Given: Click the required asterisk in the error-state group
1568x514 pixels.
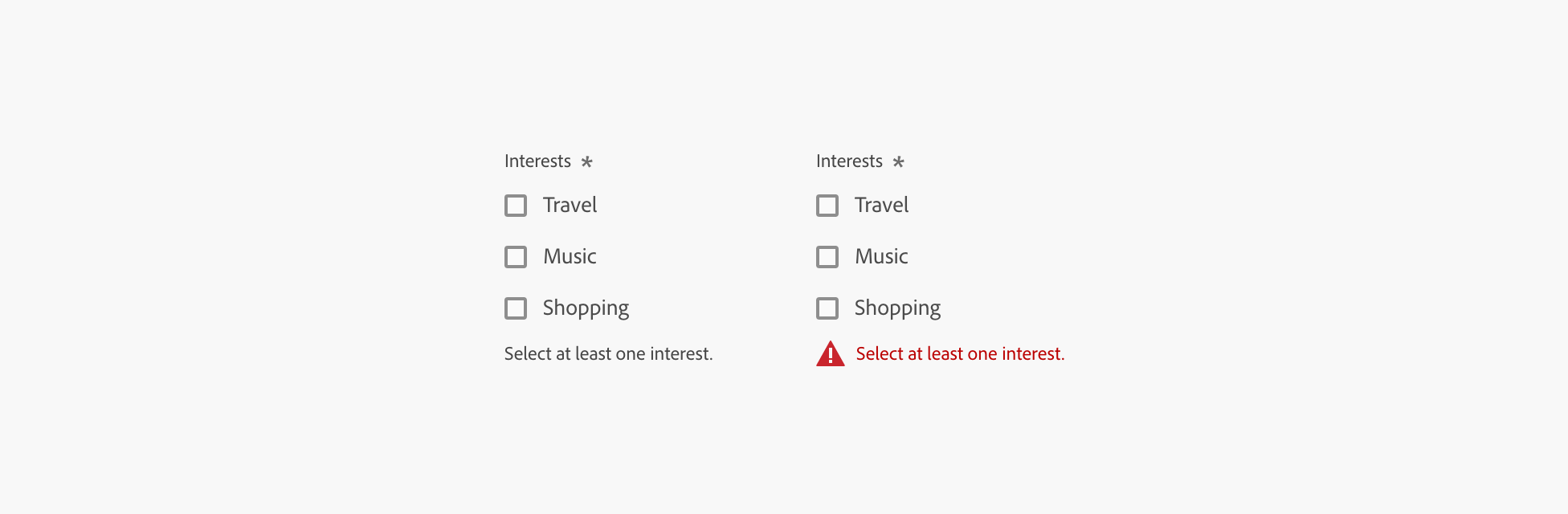Looking at the screenshot, I should click(x=898, y=161).
